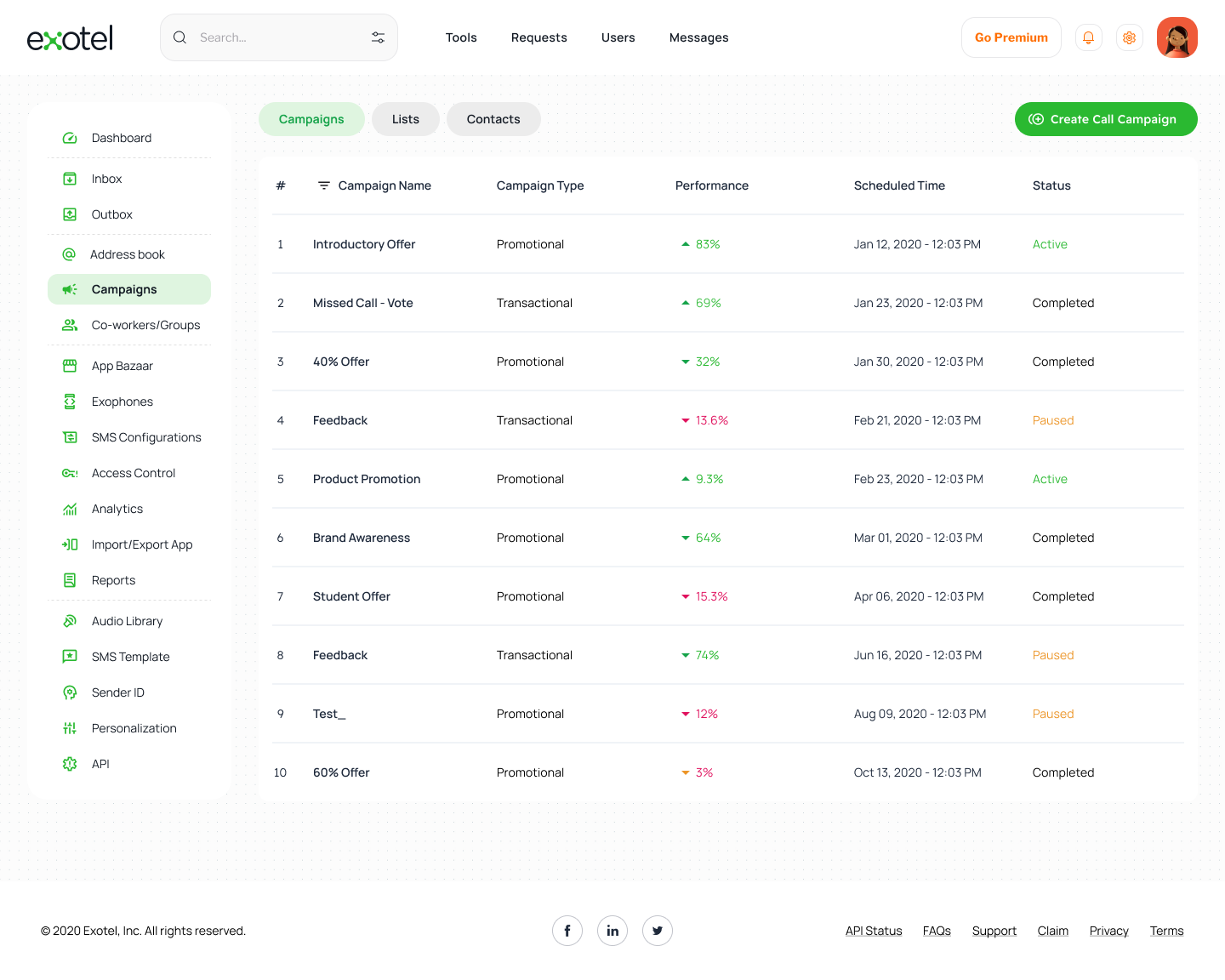Screen dimensions: 1225x980
Task: Open the Terms footer link
Action: pos(1167,931)
